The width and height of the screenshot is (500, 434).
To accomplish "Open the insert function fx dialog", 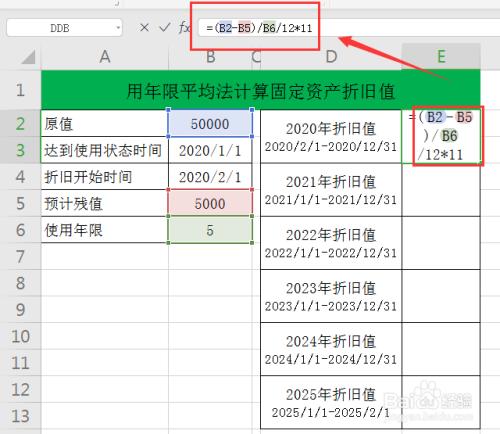I will pos(185,27).
